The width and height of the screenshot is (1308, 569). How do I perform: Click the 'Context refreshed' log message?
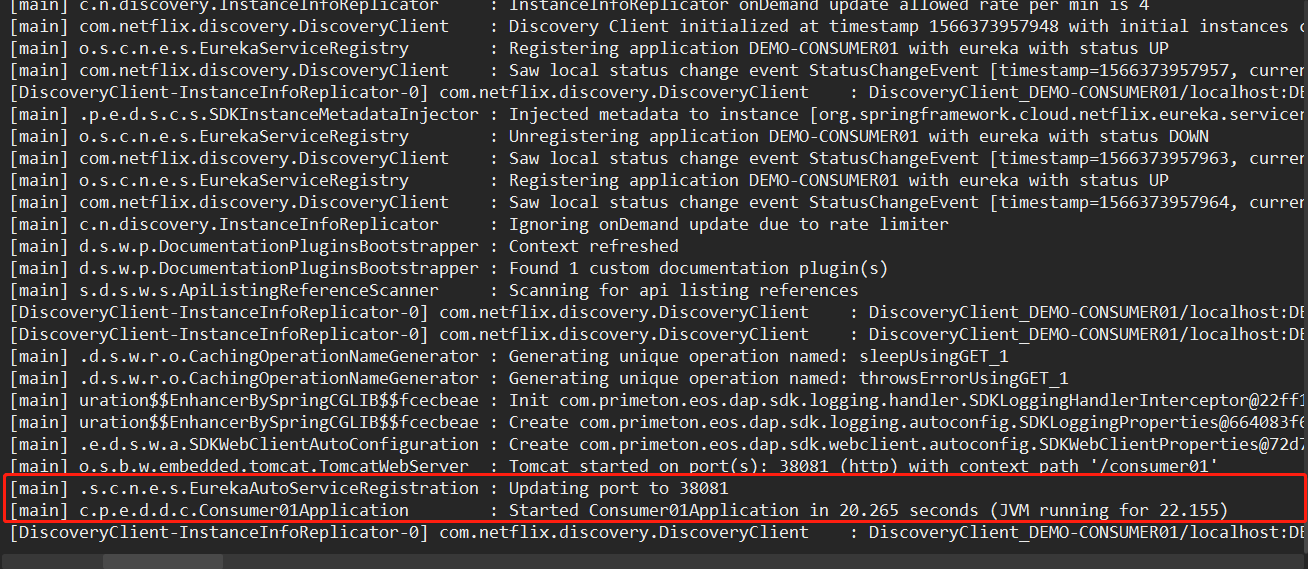click(x=593, y=246)
